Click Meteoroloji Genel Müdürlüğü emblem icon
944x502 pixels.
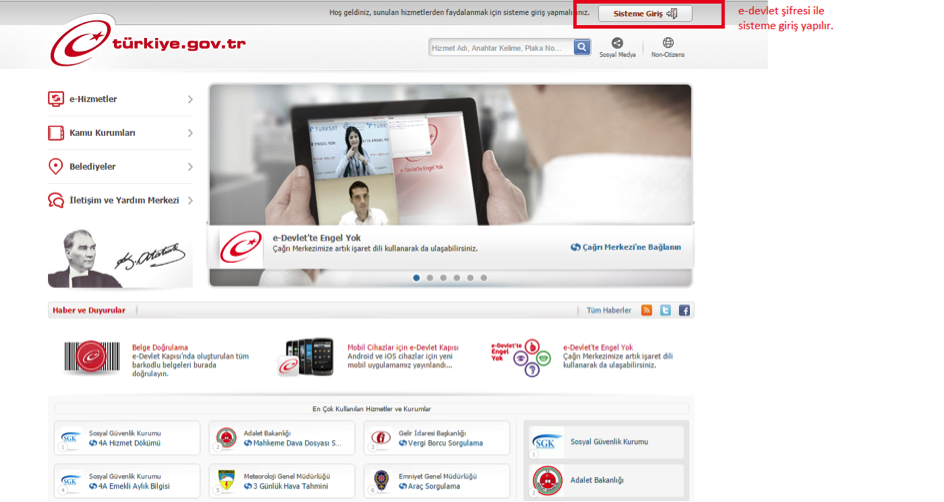point(226,481)
